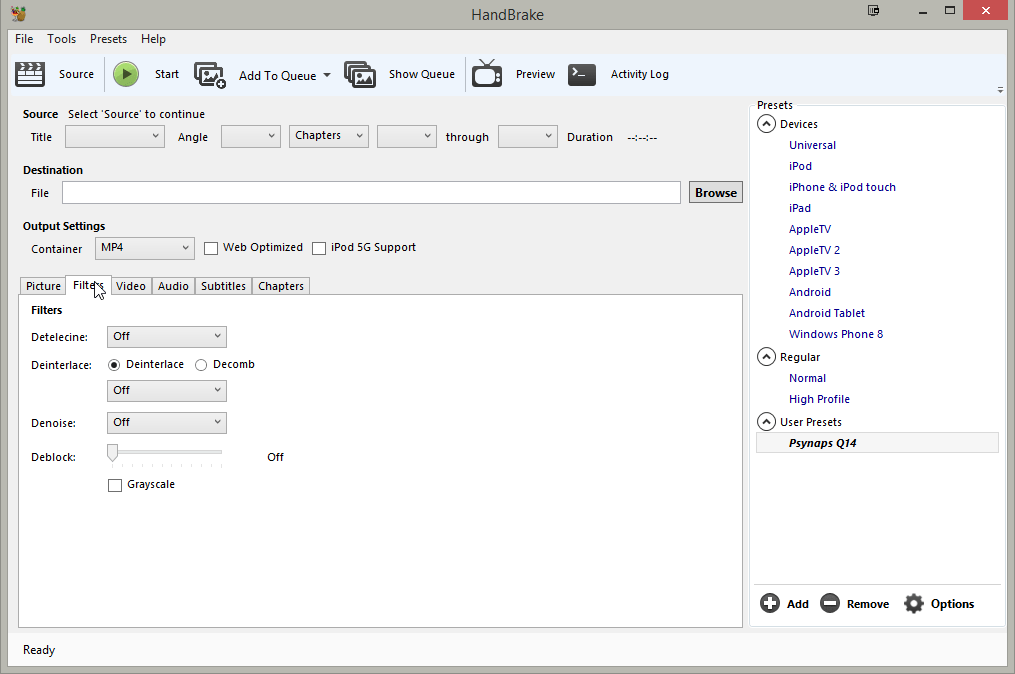The image size is (1015, 674).
Task: Click the gear icon next to Options
Action: (x=913, y=603)
